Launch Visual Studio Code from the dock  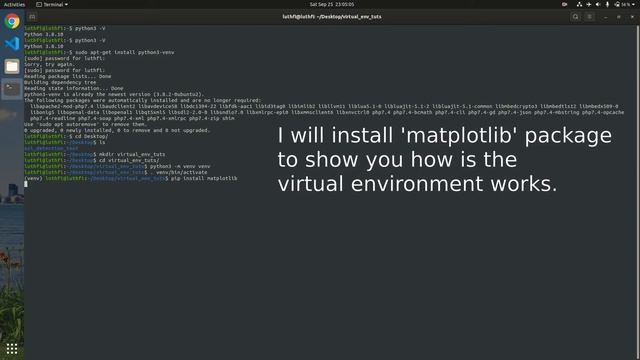[12, 43]
